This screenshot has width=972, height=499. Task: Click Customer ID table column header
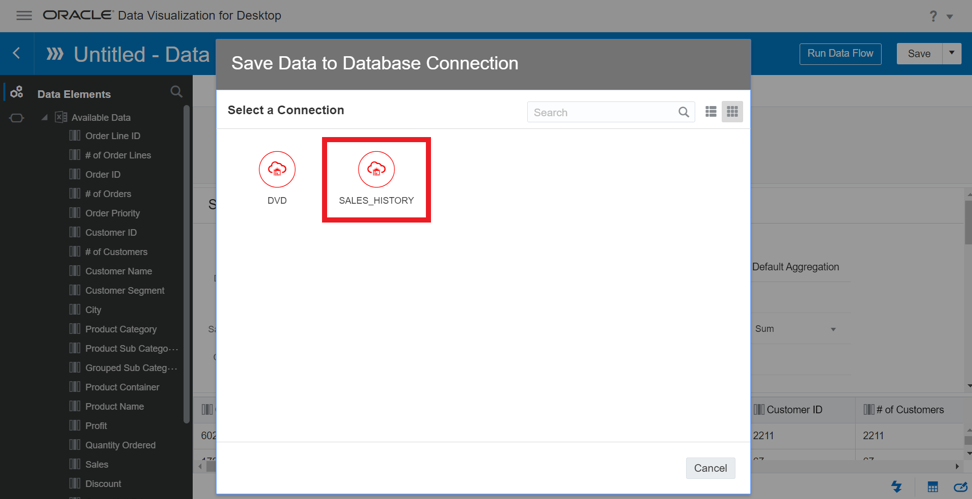tap(787, 409)
